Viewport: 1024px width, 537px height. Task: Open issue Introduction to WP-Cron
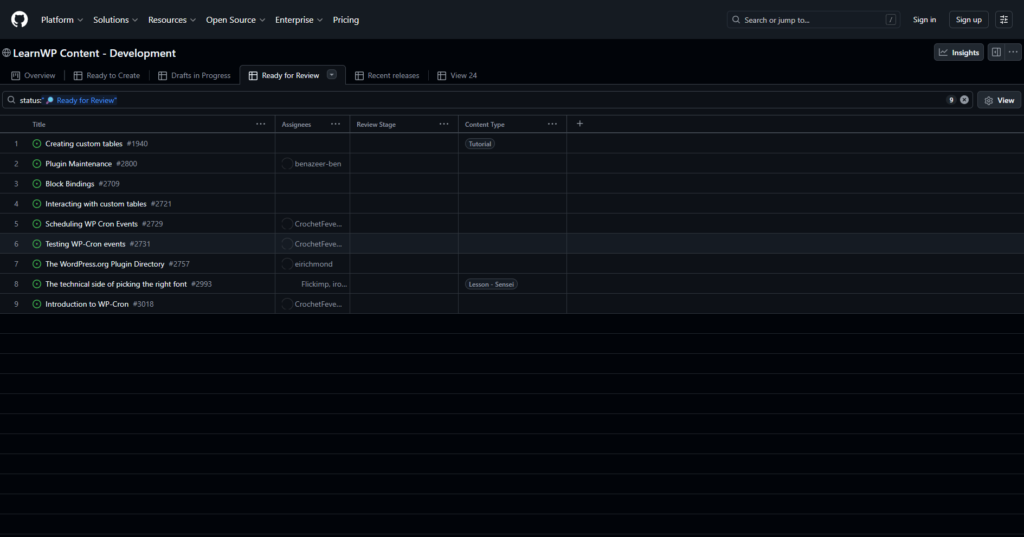point(87,304)
